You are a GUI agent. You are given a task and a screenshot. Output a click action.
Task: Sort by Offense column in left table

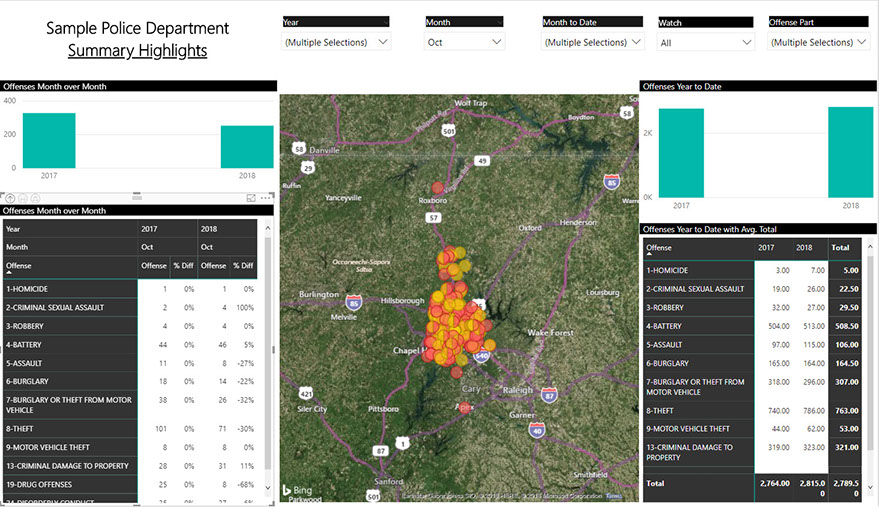(x=20, y=266)
